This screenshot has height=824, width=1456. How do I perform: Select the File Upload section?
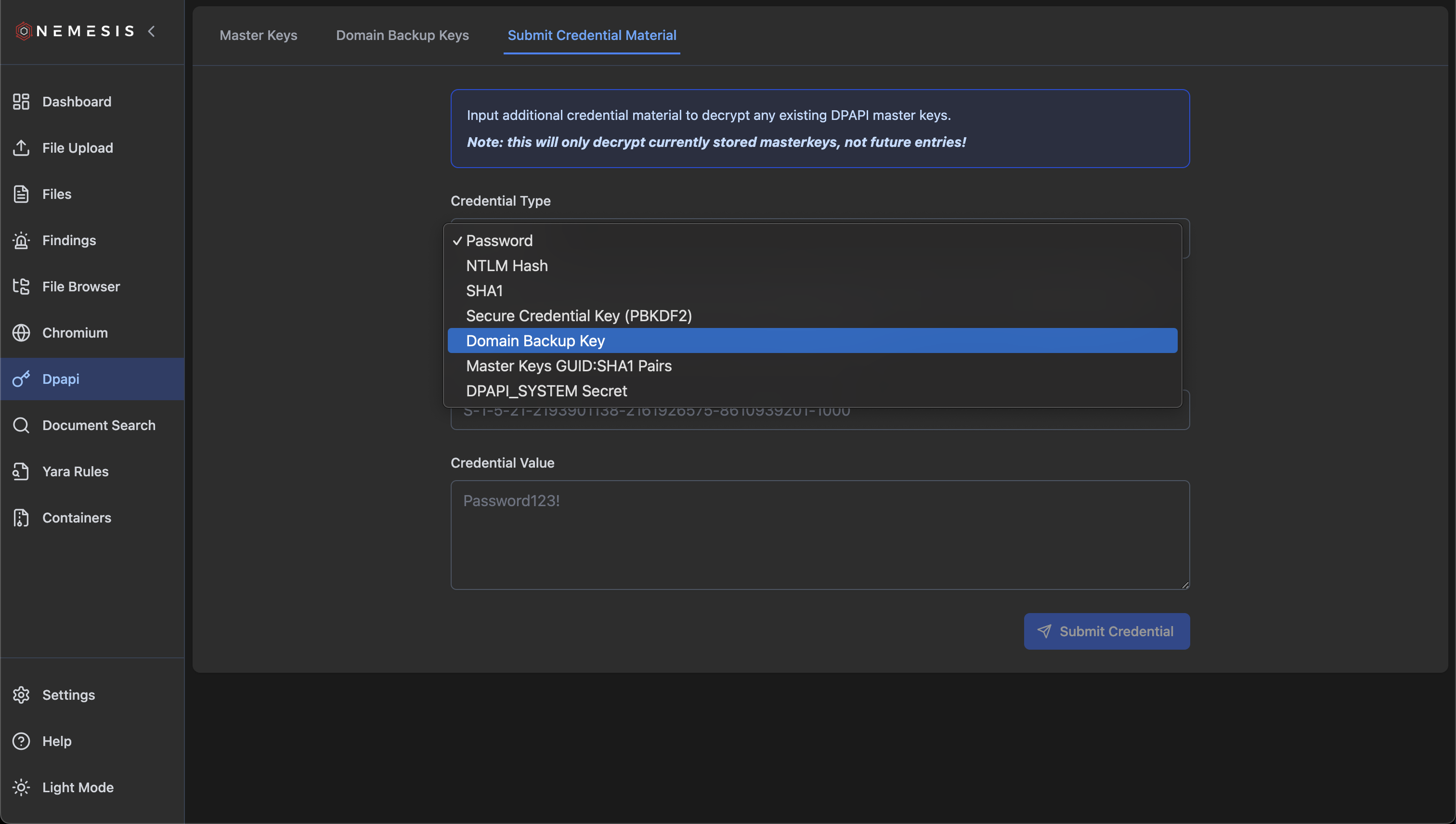coord(78,148)
